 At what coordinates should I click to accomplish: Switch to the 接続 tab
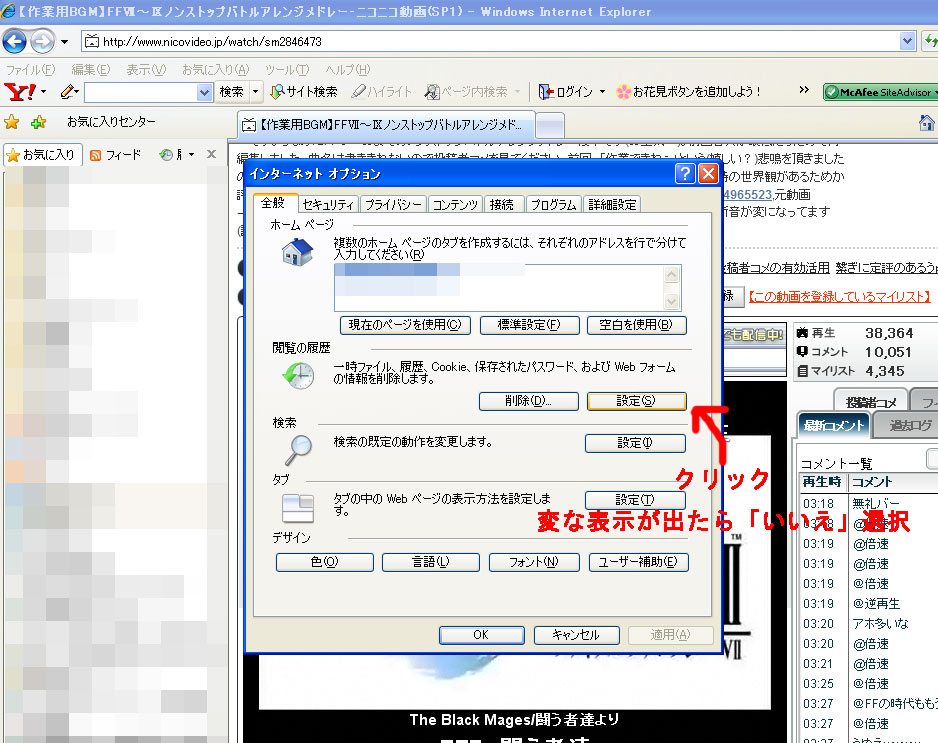pos(502,205)
